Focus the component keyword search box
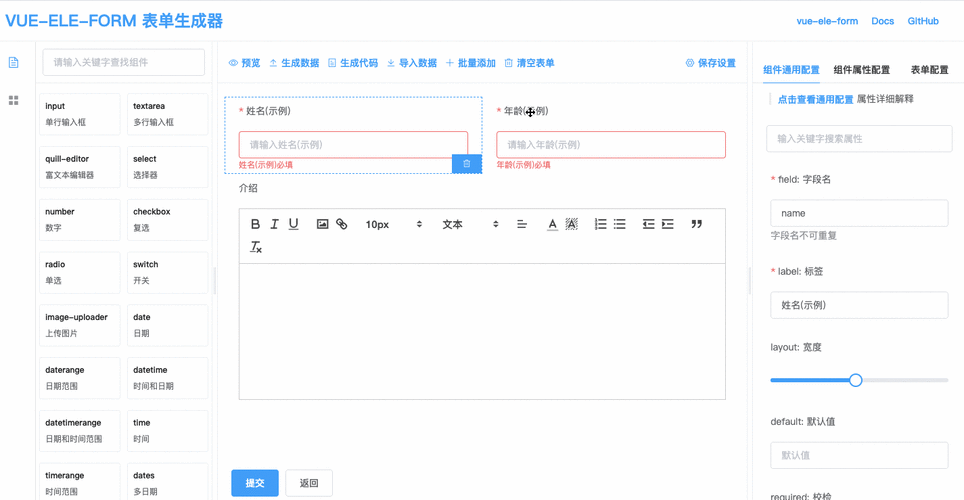The image size is (964, 500). (124, 62)
